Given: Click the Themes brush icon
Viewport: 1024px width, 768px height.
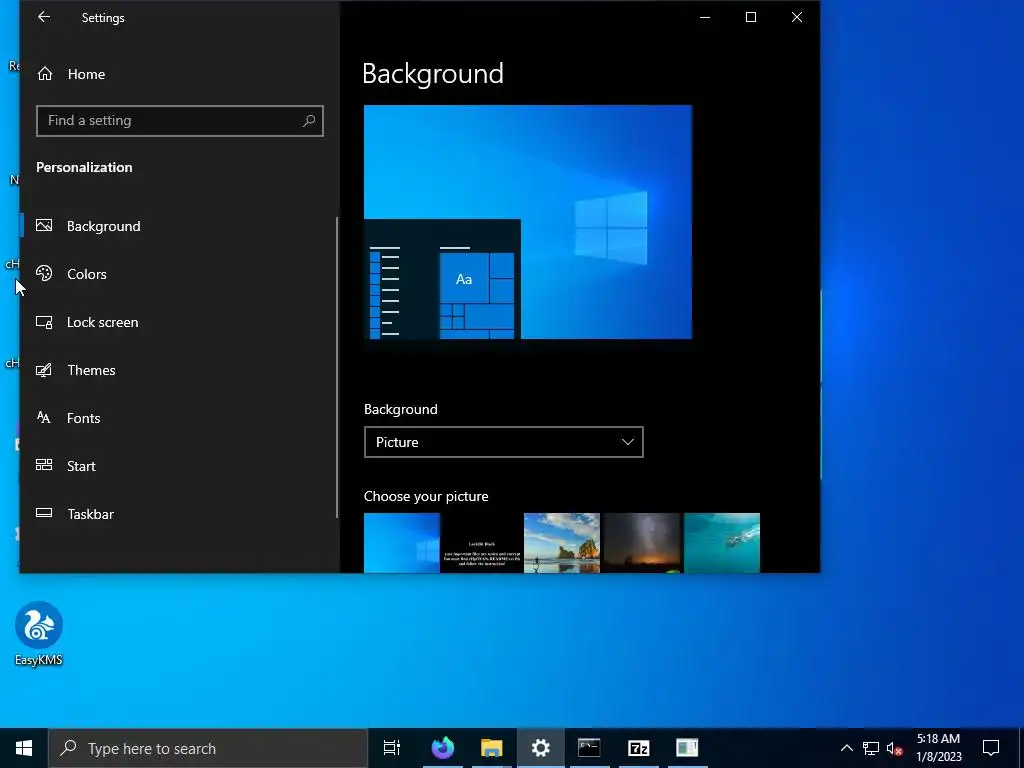Looking at the screenshot, I should 44,370.
